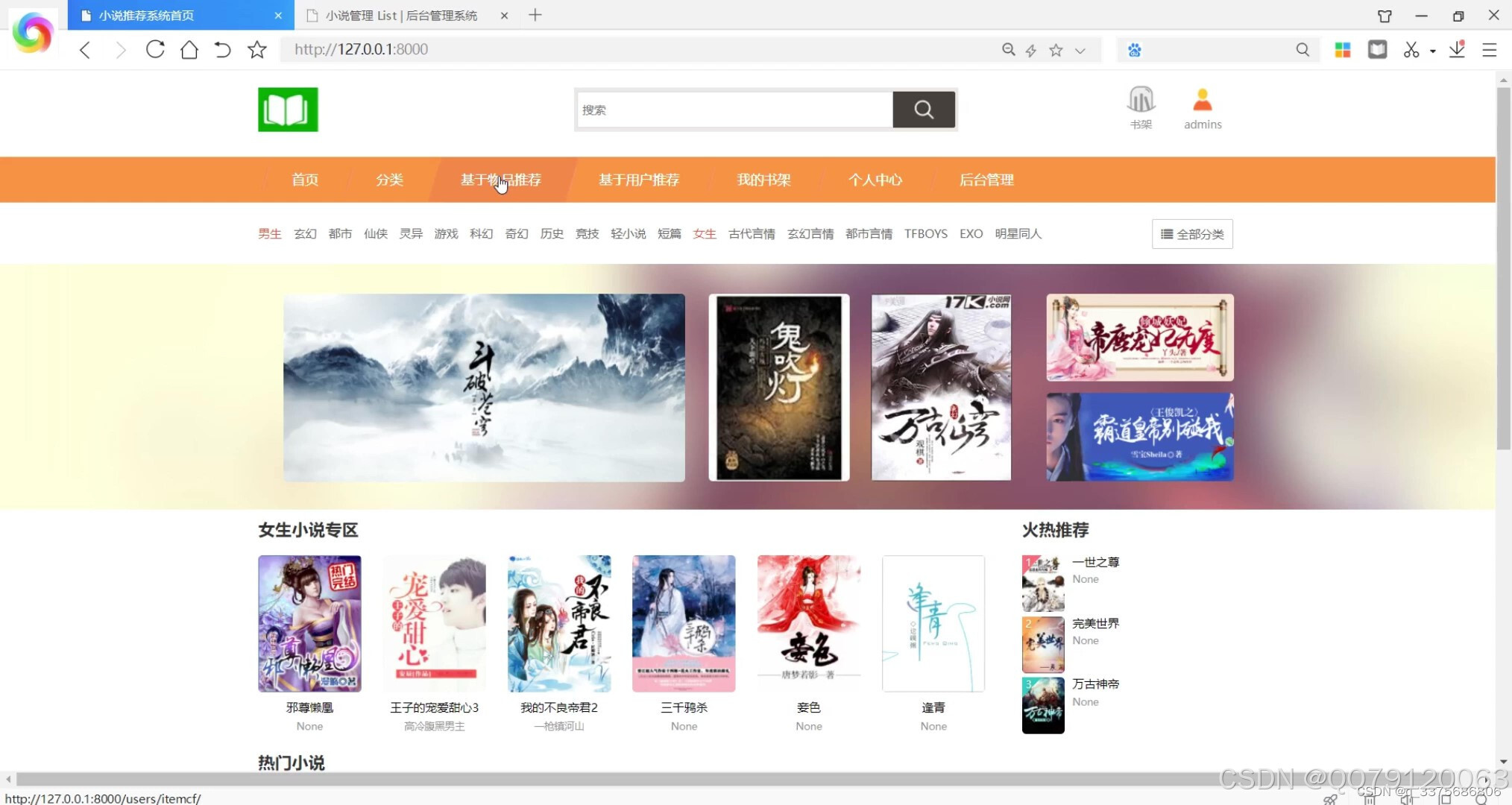Open the 后台管理 navigation link
1512x805 pixels.
tap(986, 180)
